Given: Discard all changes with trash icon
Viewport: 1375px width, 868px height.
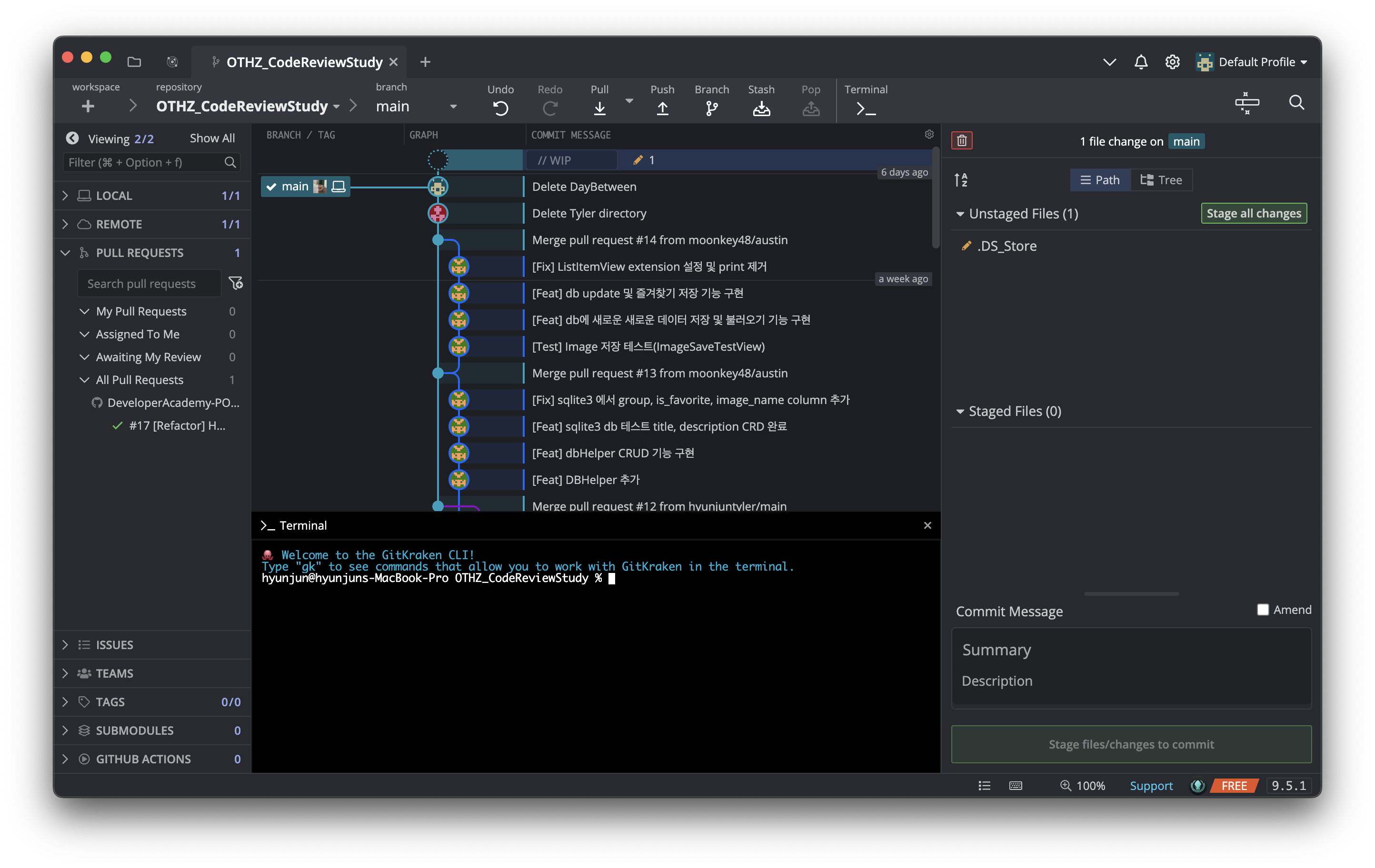Looking at the screenshot, I should [962, 140].
